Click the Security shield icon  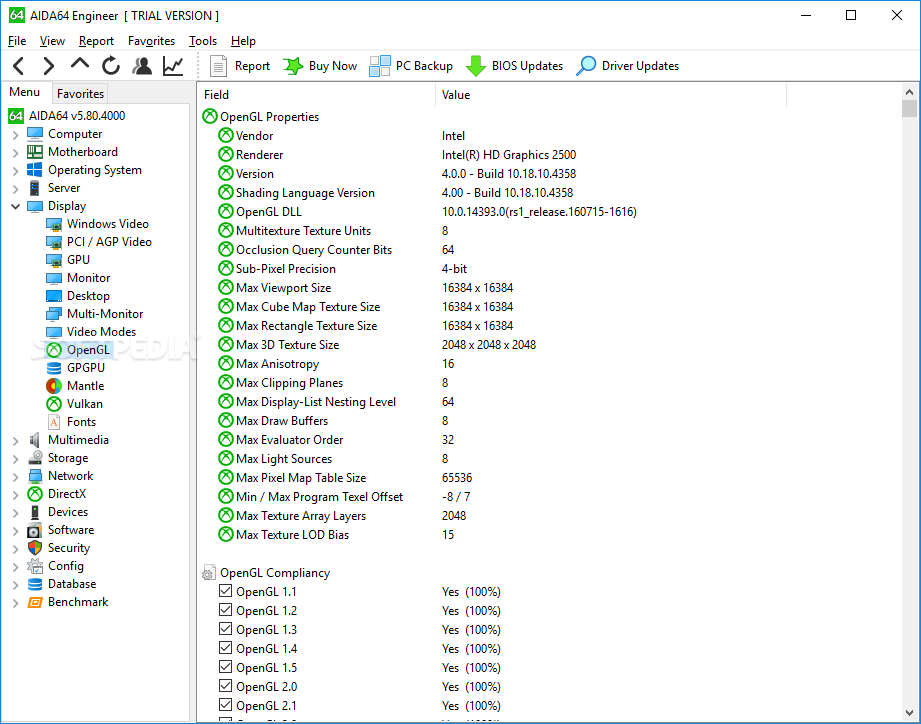click(x=35, y=548)
